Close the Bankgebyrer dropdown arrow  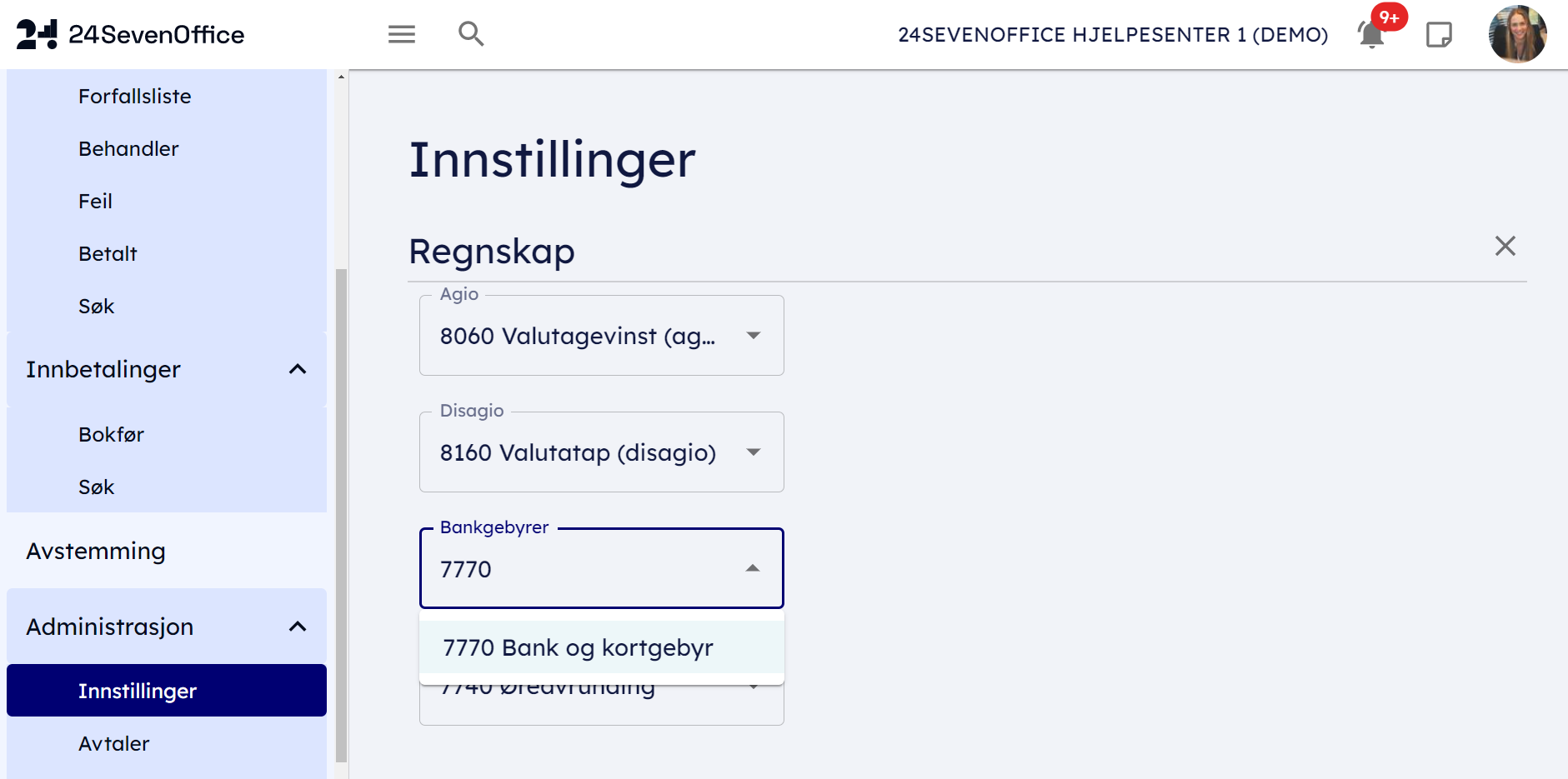pos(753,568)
